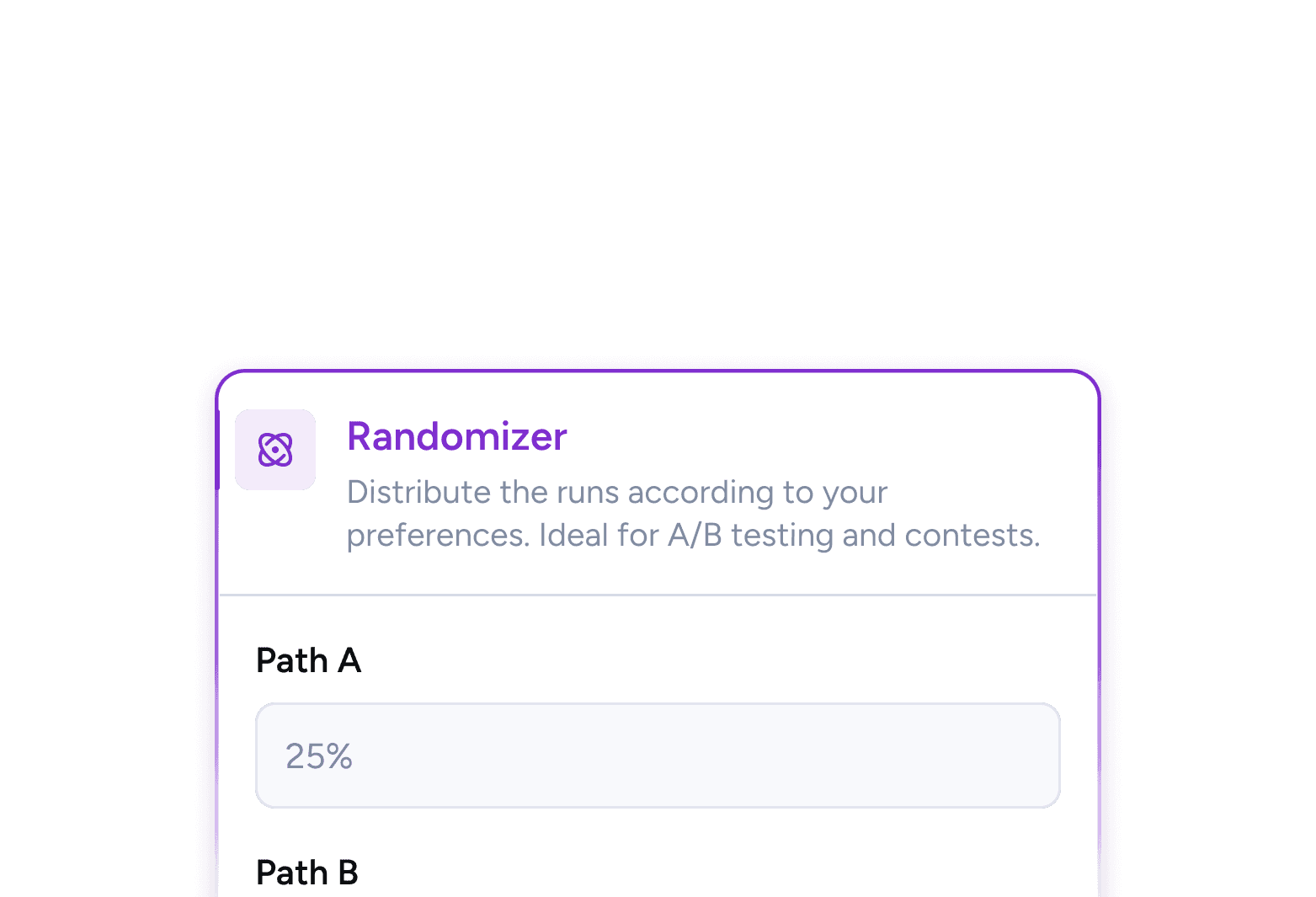Click the Randomizer atom icon
The width and height of the screenshot is (1316, 897).
click(x=275, y=450)
